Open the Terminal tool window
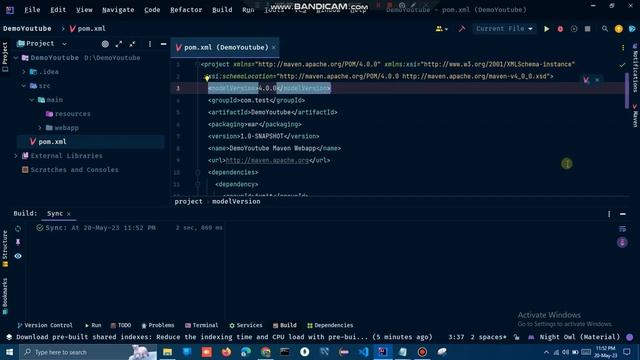Image resolution: width=640 pixels, height=360 pixels. pyautogui.click(x=202, y=325)
